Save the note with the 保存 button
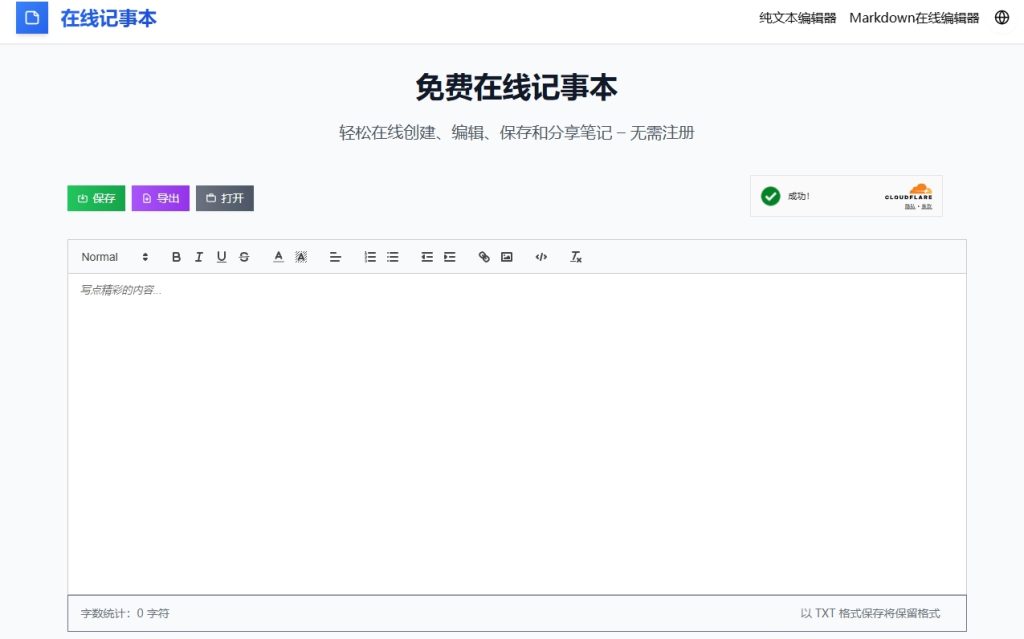The height and width of the screenshot is (639, 1024). click(x=96, y=198)
